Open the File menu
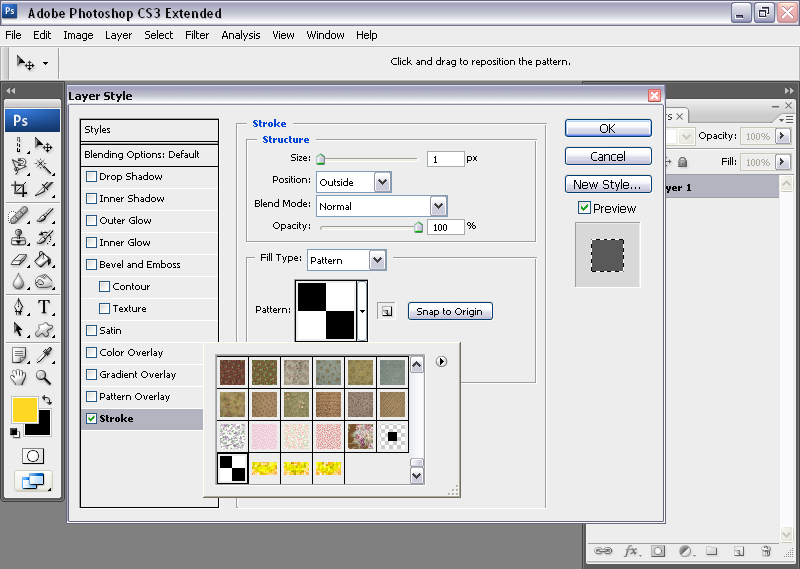 coord(13,35)
